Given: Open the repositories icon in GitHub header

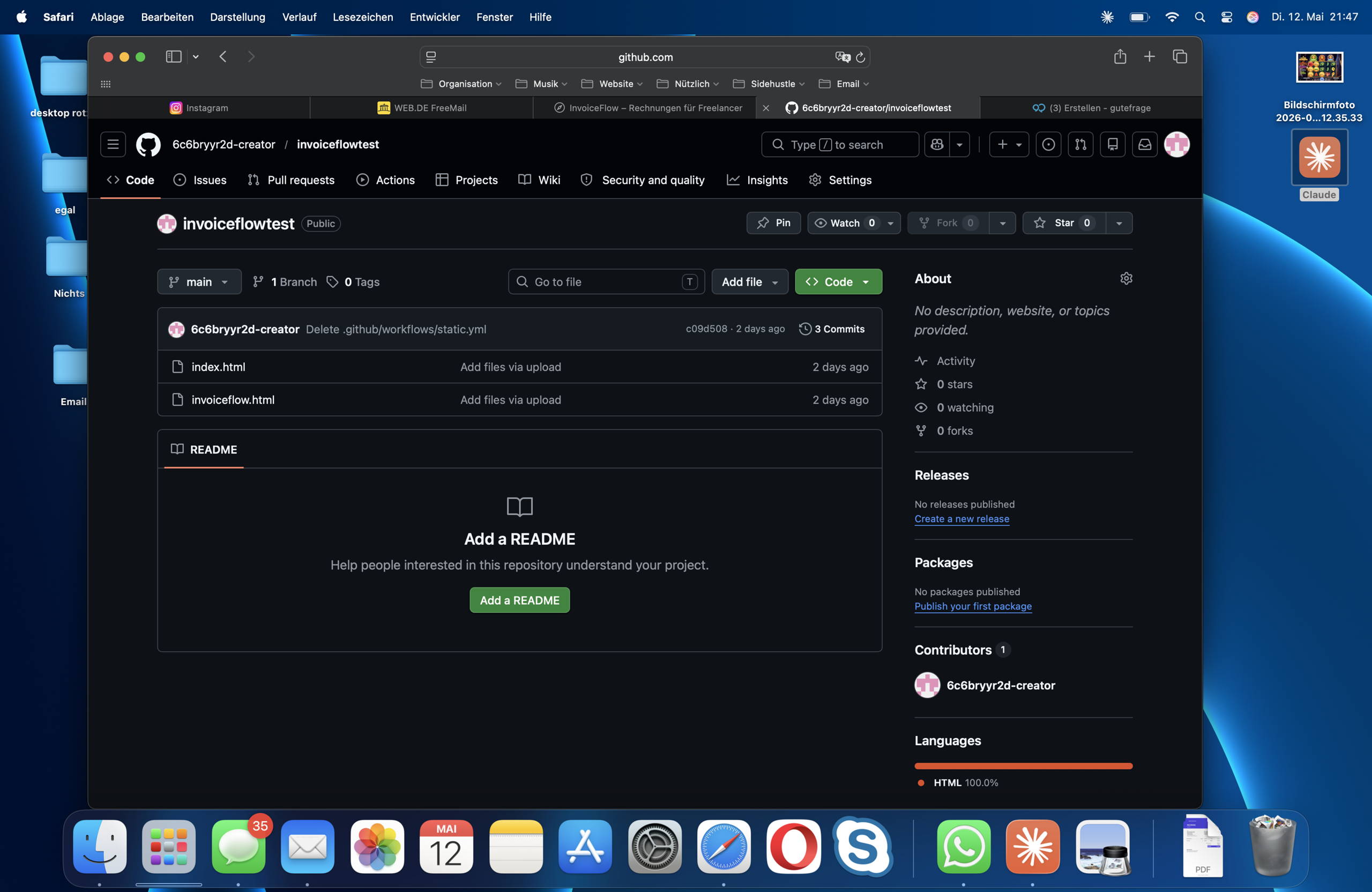Looking at the screenshot, I should pyautogui.click(x=1113, y=144).
